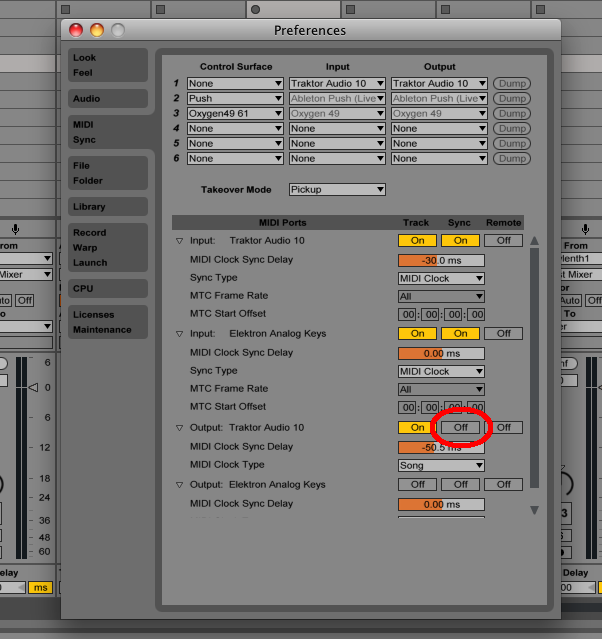Disable Track for Input Elektron Analog Keys
The image size is (602, 639).
pos(417,333)
